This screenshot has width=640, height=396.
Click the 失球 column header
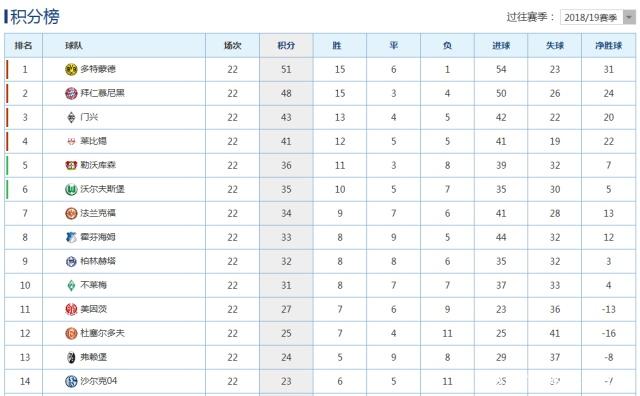[555, 45]
